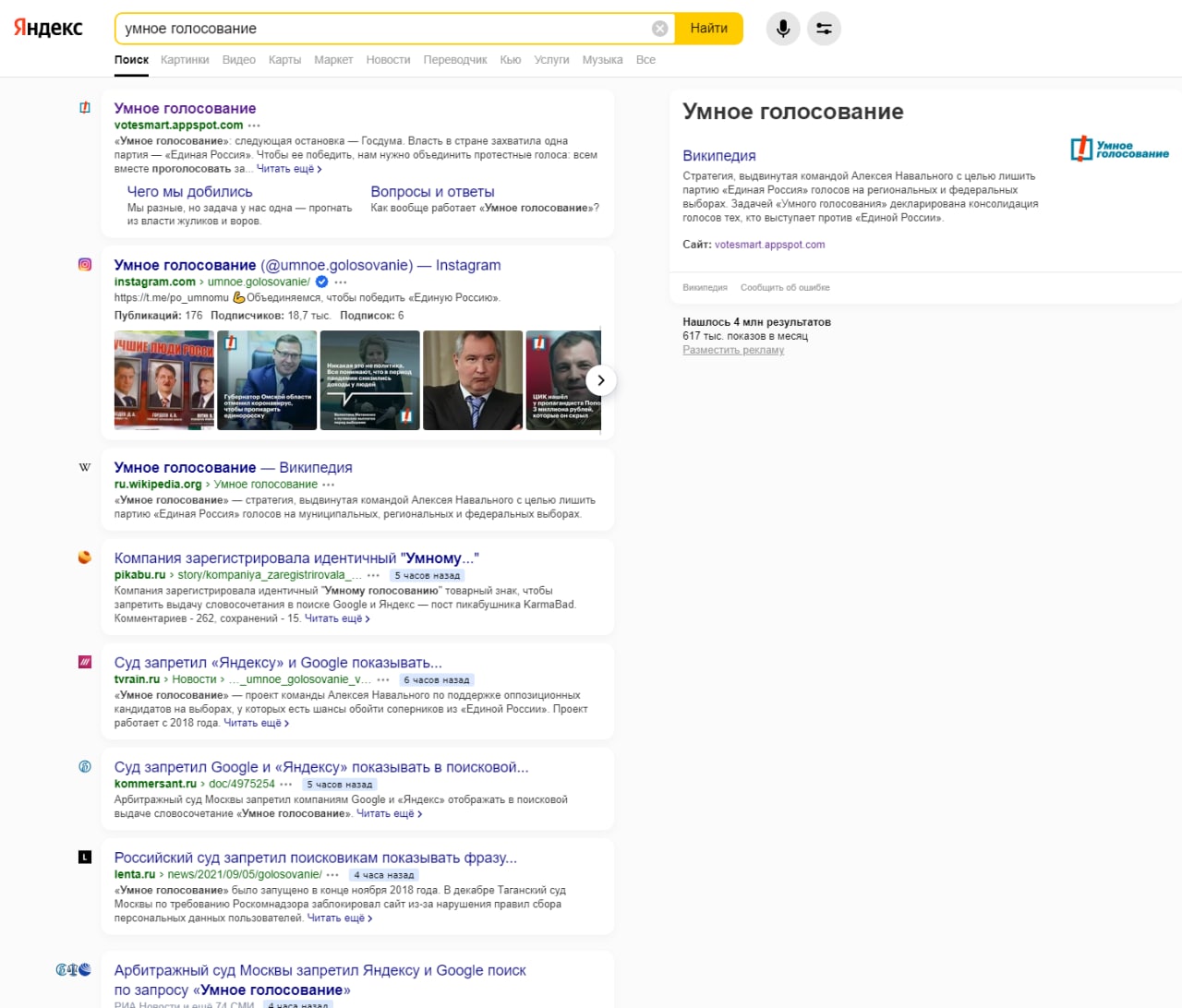The height and width of the screenshot is (1008, 1182).
Task: Open the three-dot menu on the Instagram result
Action: coord(341,282)
